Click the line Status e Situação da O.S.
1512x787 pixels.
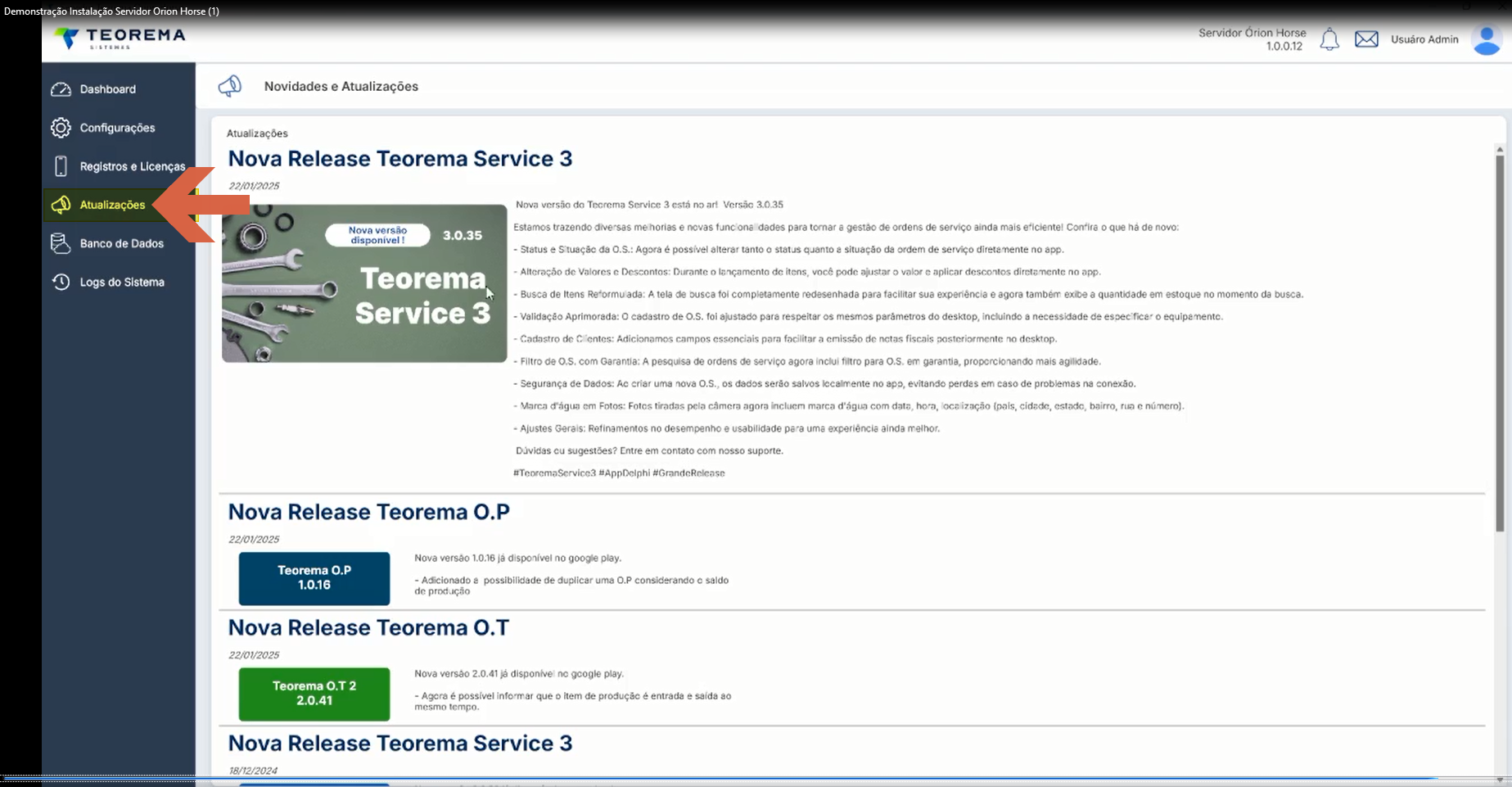pyautogui.click(x=788, y=249)
